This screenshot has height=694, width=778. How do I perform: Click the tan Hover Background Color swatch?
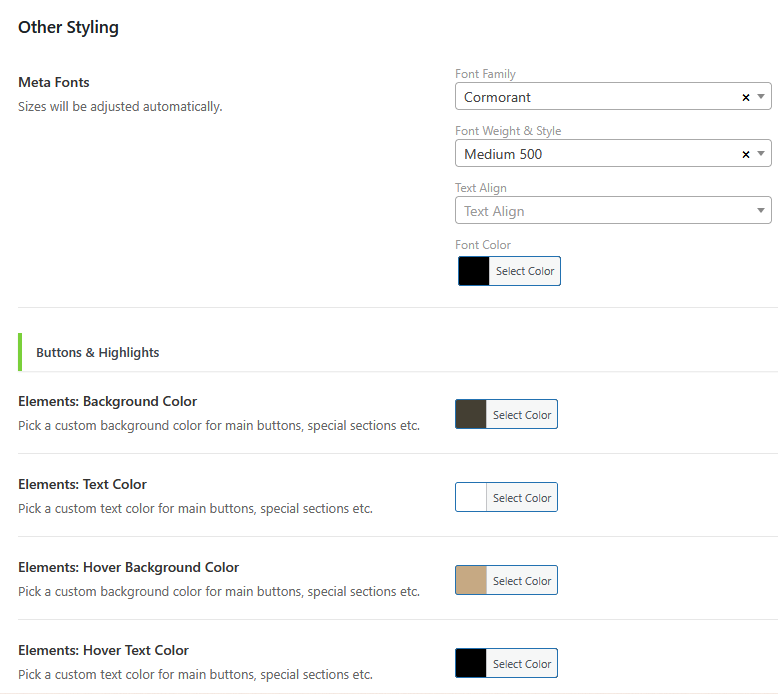point(471,580)
